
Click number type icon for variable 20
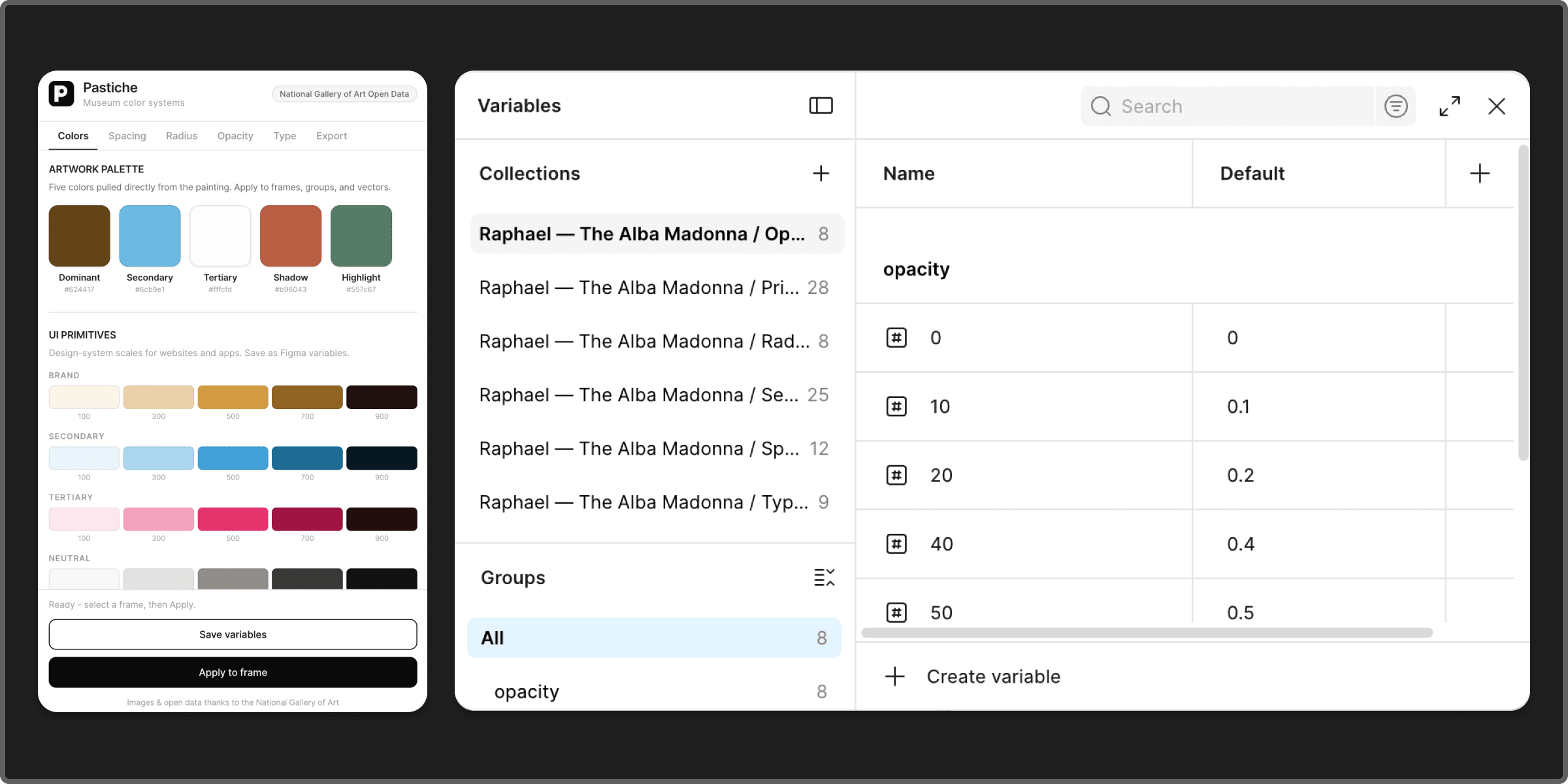(x=896, y=475)
